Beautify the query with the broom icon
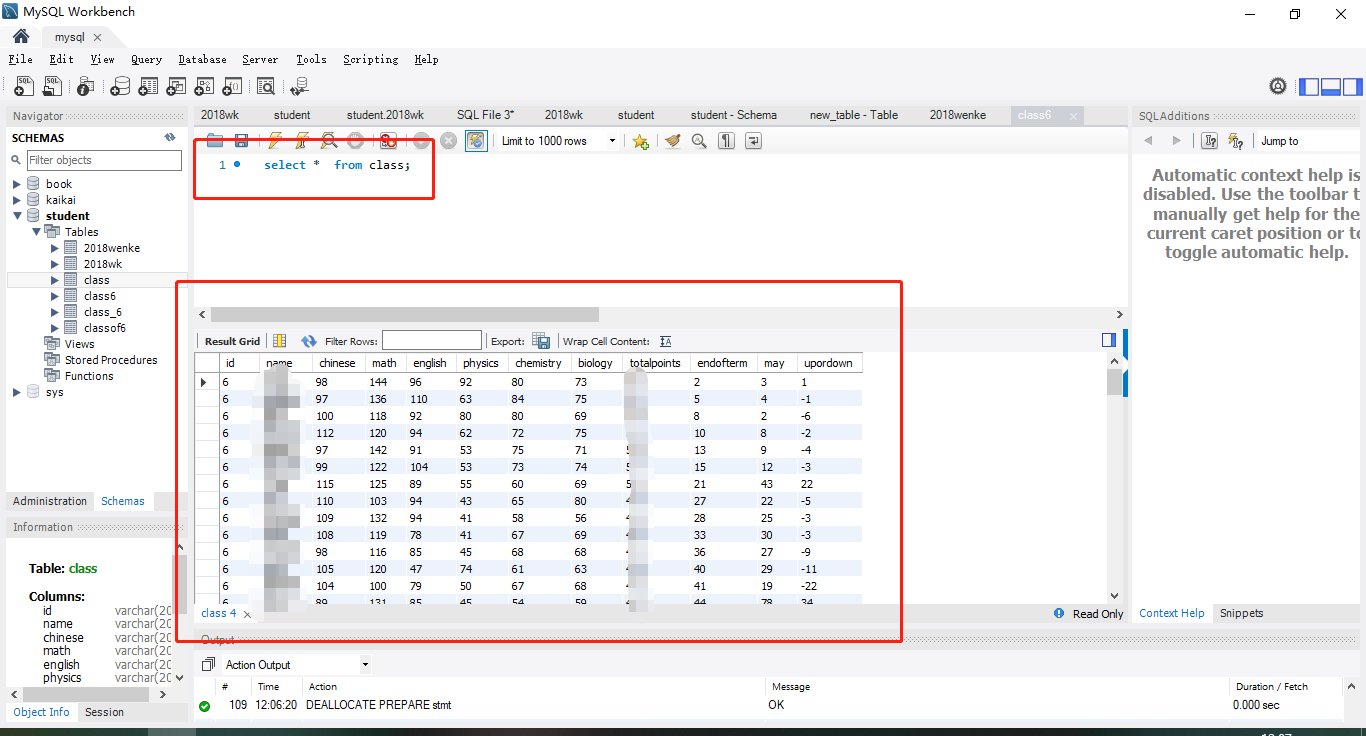 [x=672, y=141]
